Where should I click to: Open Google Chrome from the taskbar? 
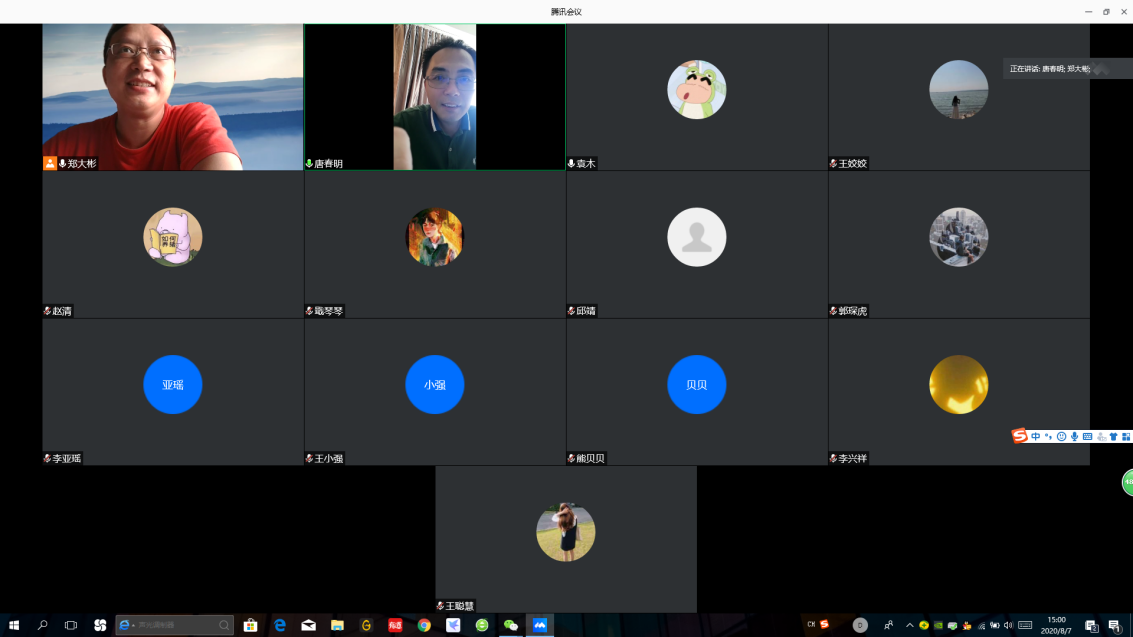pyautogui.click(x=424, y=625)
